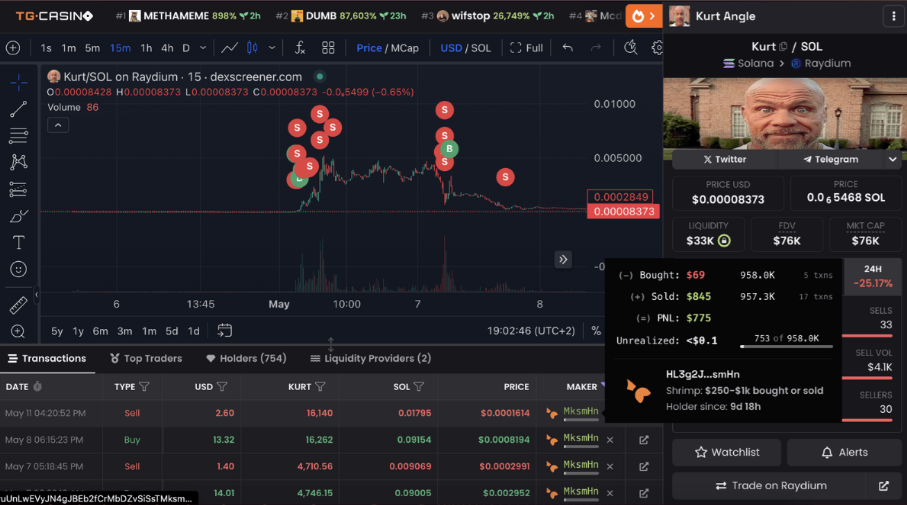Screen dimensions: 907x505
Task: Open the Telegram link
Action: pos(831,159)
